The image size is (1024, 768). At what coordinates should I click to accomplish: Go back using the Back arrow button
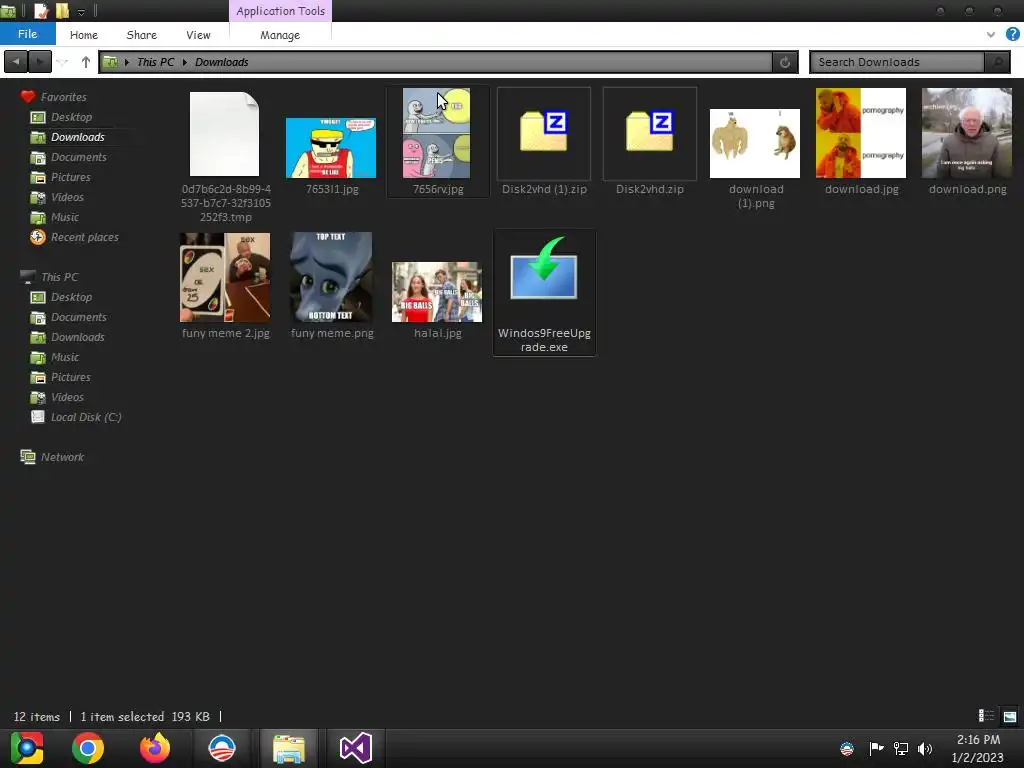16,62
